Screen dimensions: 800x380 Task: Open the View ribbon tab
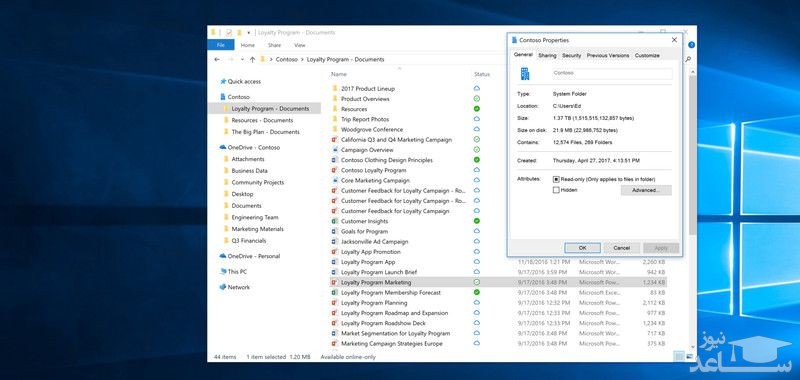coord(300,45)
